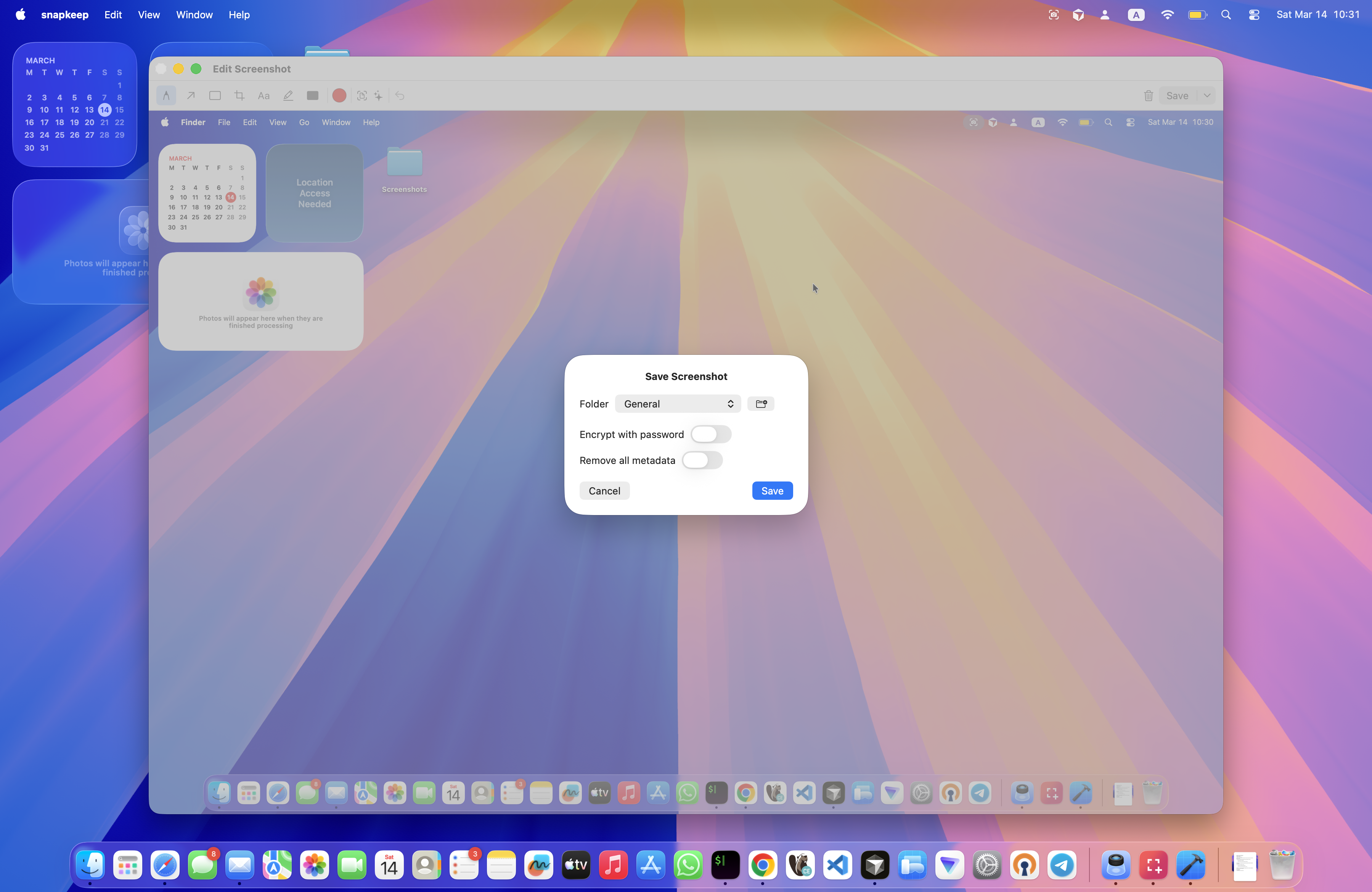The width and height of the screenshot is (1372, 892).
Task: Open Google Chrome from the Dock
Action: pyautogui.click(x=763, y=865)
